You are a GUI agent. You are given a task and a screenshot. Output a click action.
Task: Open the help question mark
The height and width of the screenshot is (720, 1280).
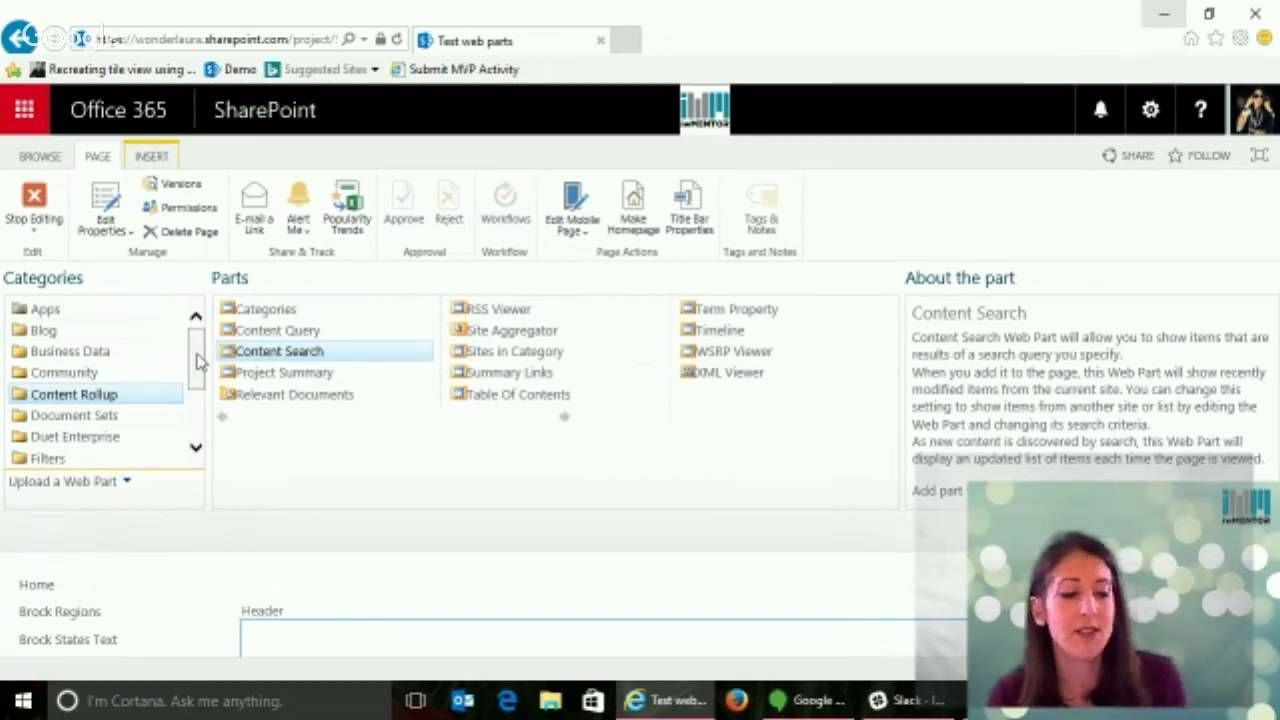pyautogui.click(x=1200, y=110)
